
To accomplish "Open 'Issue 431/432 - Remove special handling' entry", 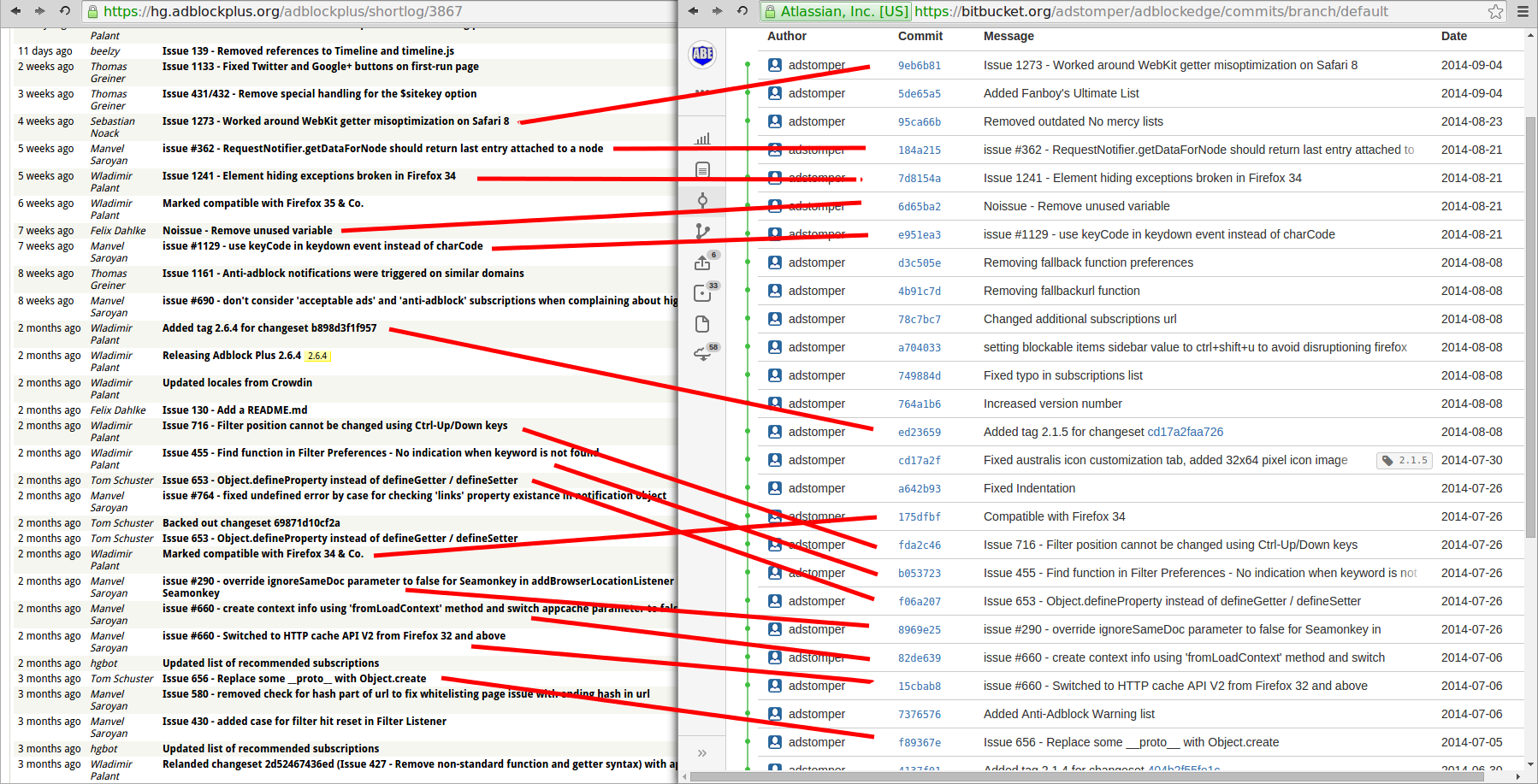I will (x=320, y=94).
